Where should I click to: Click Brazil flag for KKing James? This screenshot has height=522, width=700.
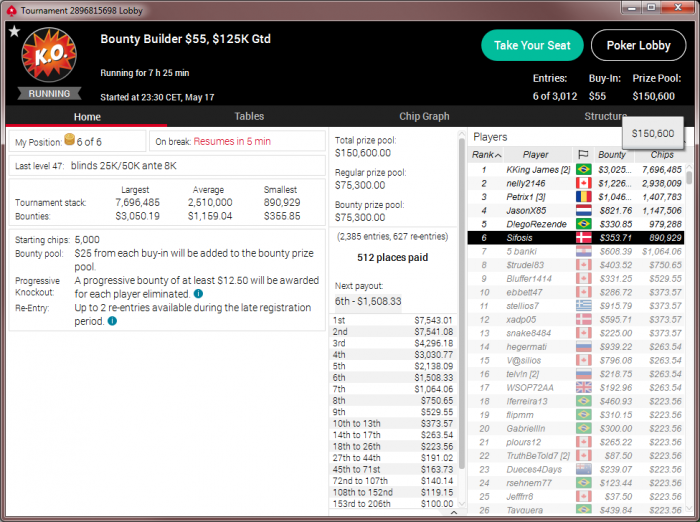click(x=583, y=170)
